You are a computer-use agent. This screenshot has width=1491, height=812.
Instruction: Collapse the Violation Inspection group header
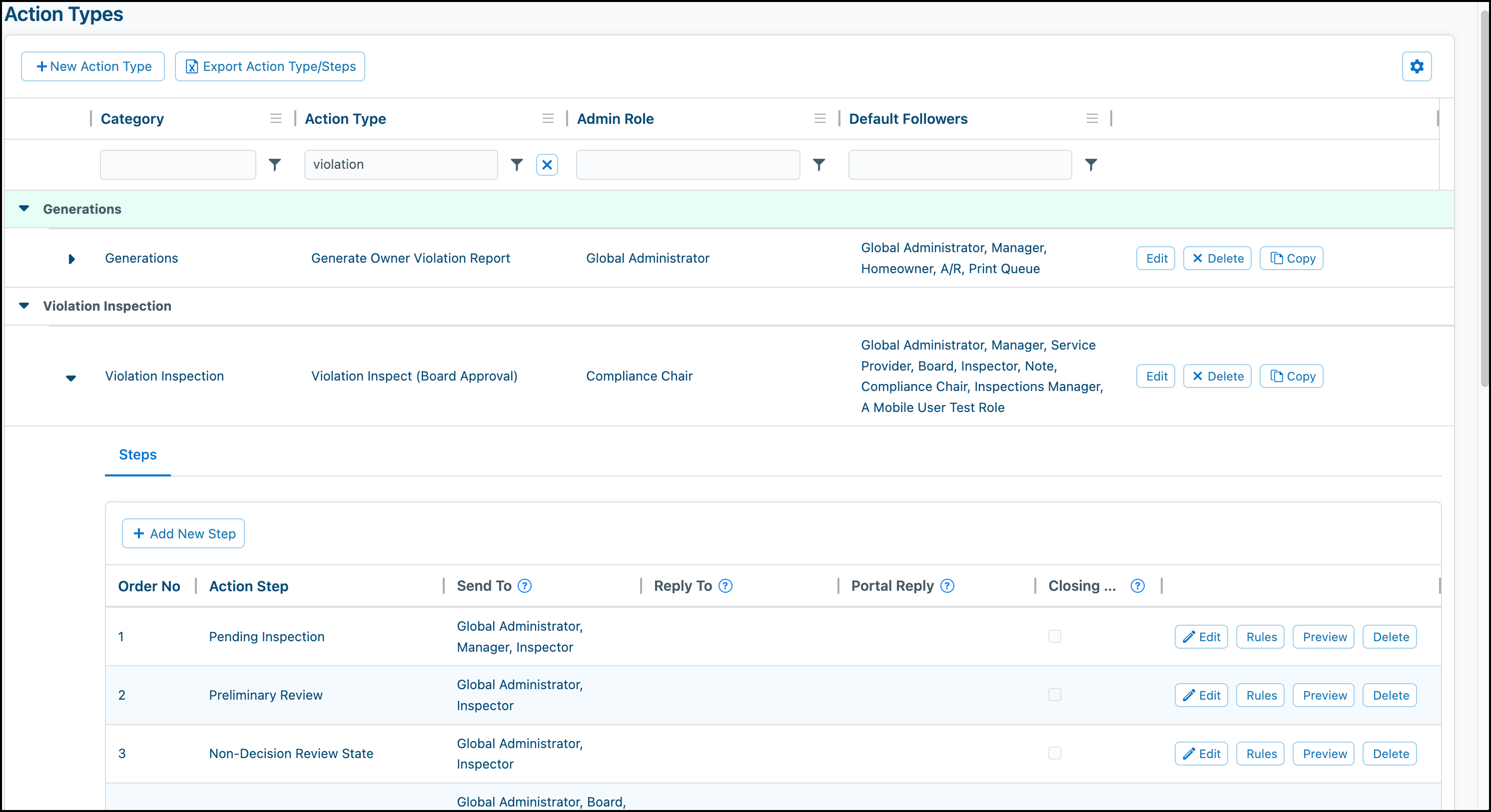[x=23, y=306]
